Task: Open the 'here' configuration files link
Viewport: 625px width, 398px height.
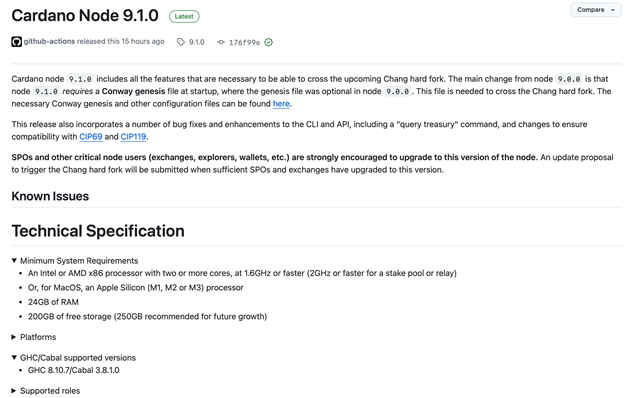Action: point(281,104)
